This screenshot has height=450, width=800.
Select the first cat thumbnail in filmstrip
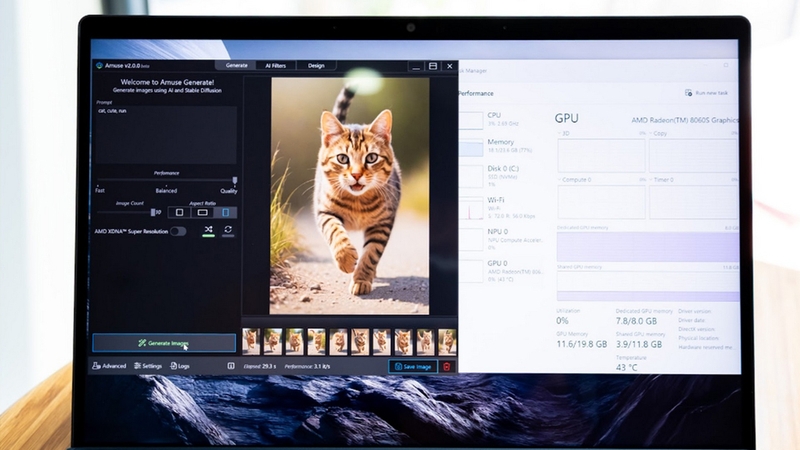(251, 341)
